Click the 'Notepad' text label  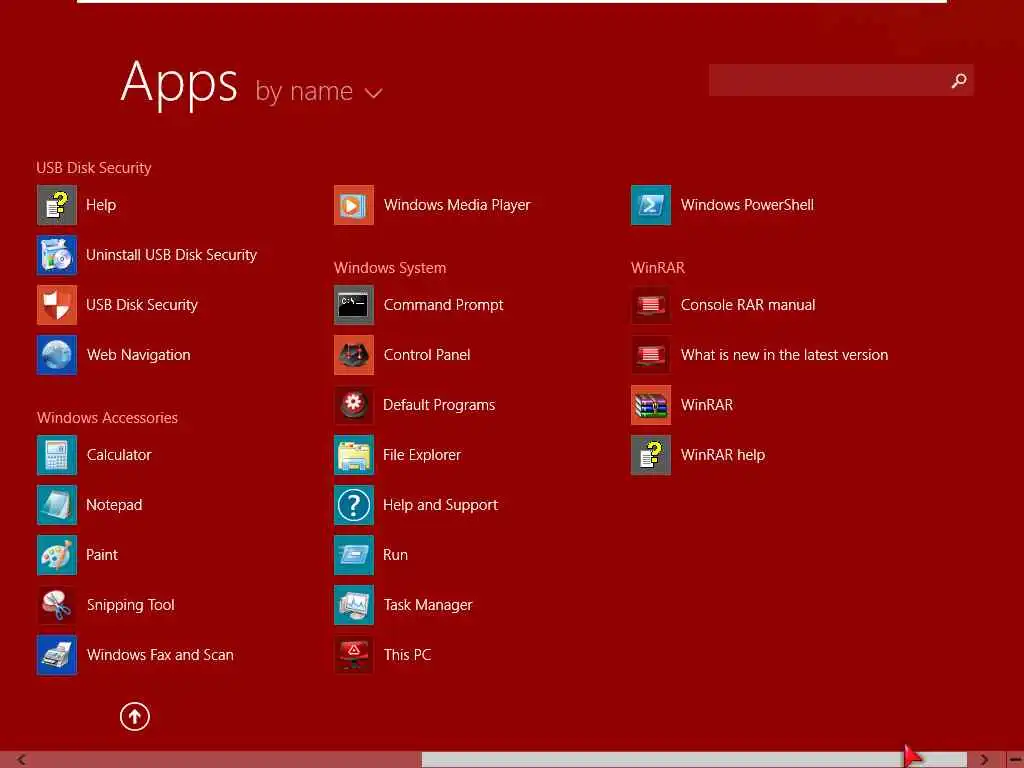114,505
